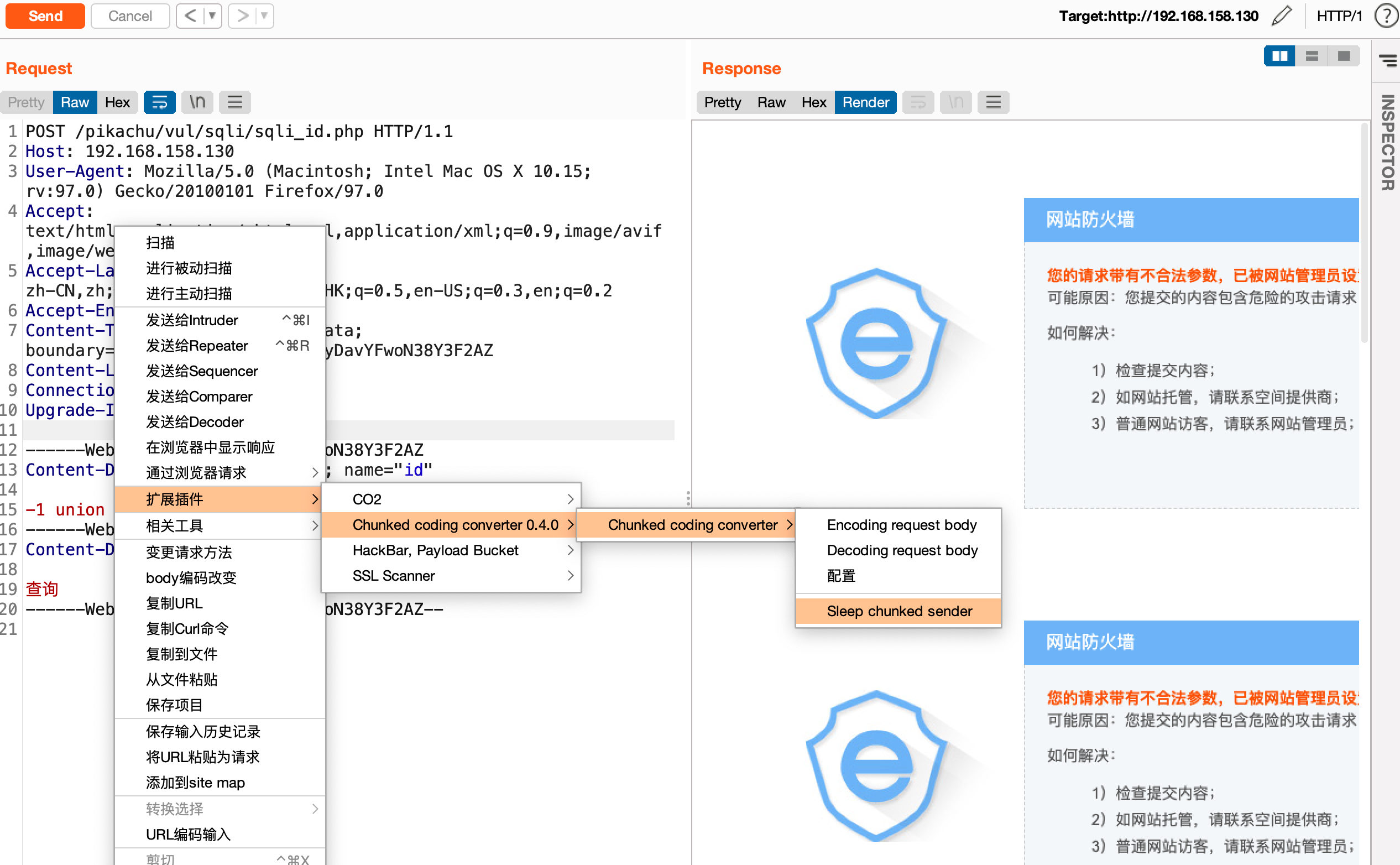Select Sleep chunked sender option
Screen dimensions: 1400x865
tap(898, 611)
